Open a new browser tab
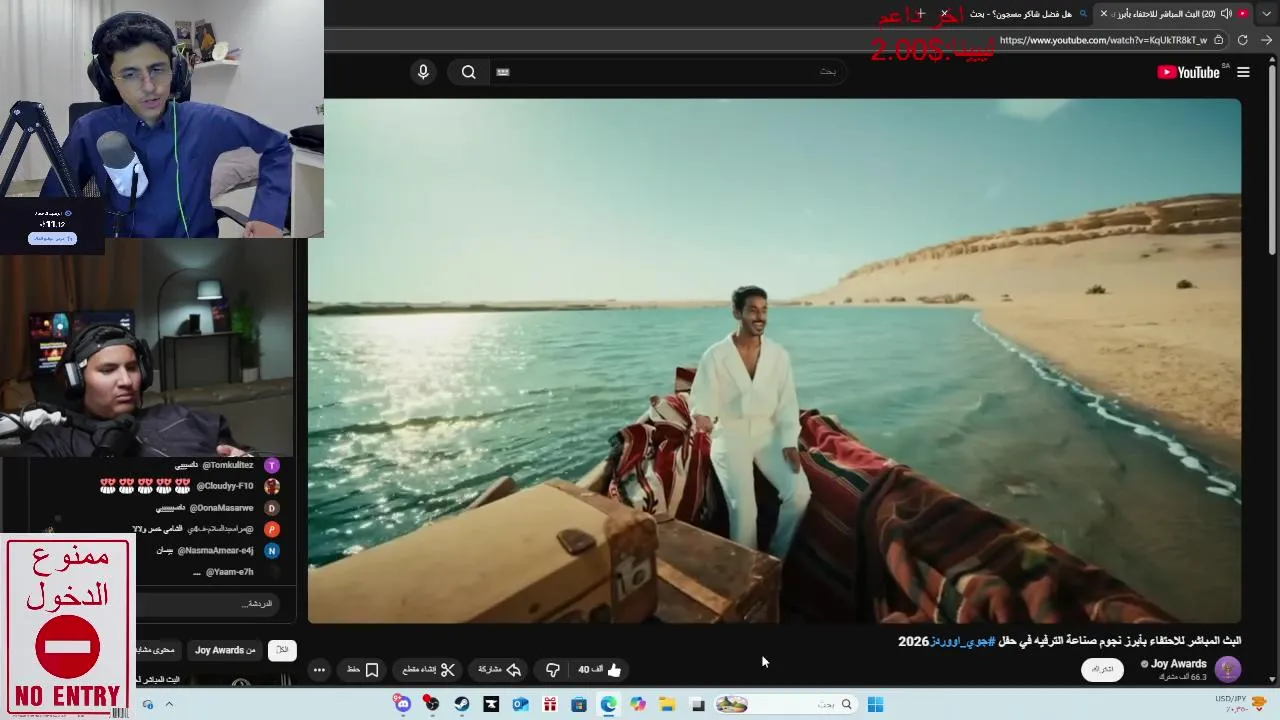This screenshot has width=1280, height=720. (x=921, y=13)
